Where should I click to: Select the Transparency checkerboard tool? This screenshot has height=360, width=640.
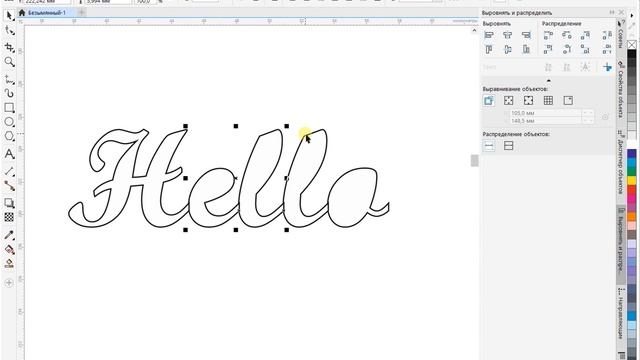(x=9, y=217)
